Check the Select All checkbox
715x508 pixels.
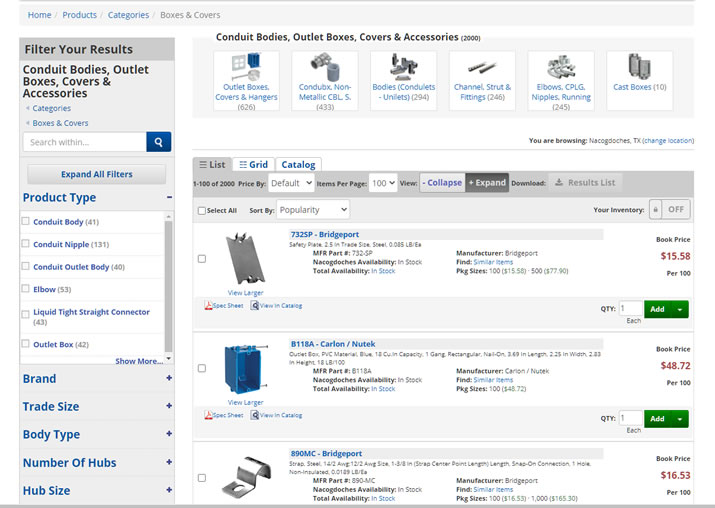point(202,211)
